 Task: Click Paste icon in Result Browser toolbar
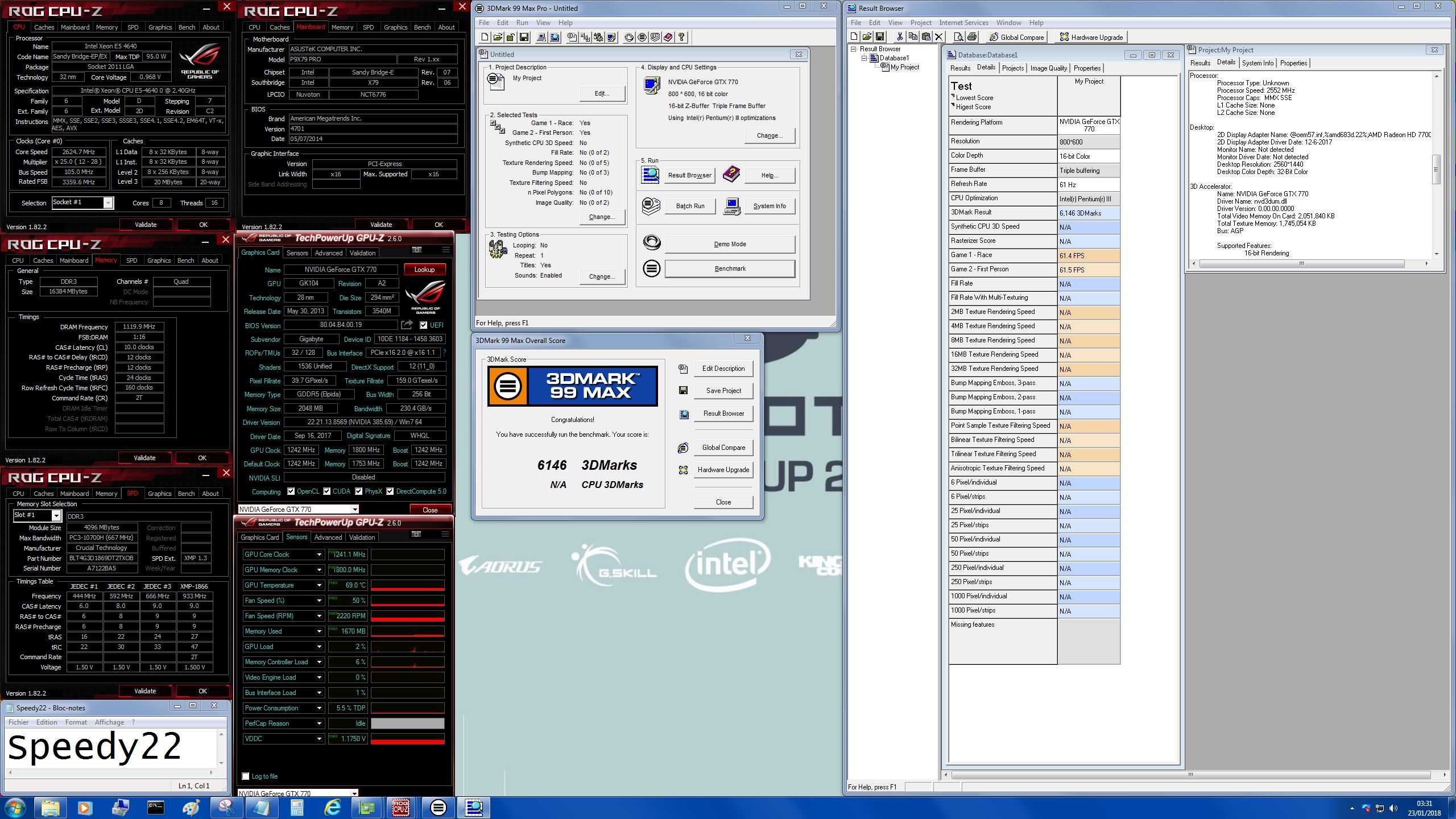coord(926,37)
